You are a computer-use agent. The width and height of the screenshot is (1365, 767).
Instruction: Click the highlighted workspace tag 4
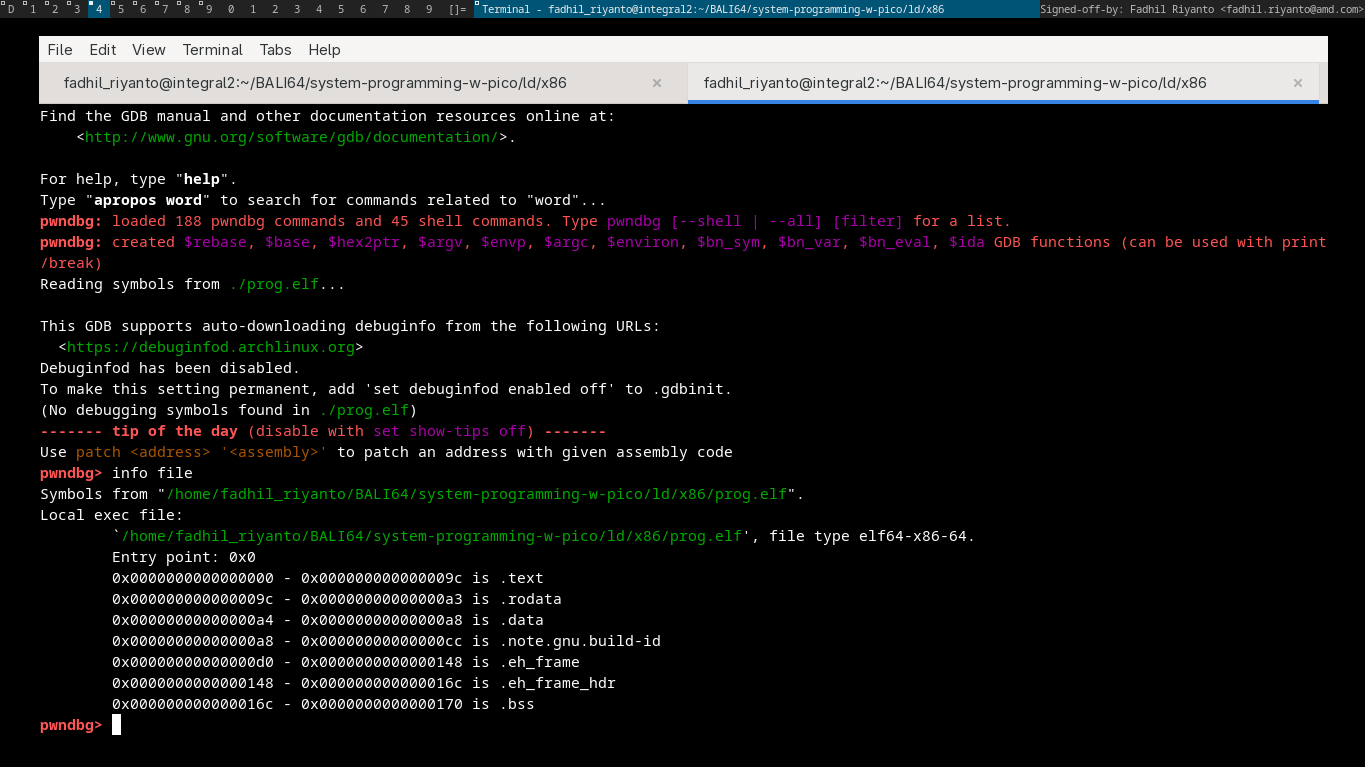98,9
